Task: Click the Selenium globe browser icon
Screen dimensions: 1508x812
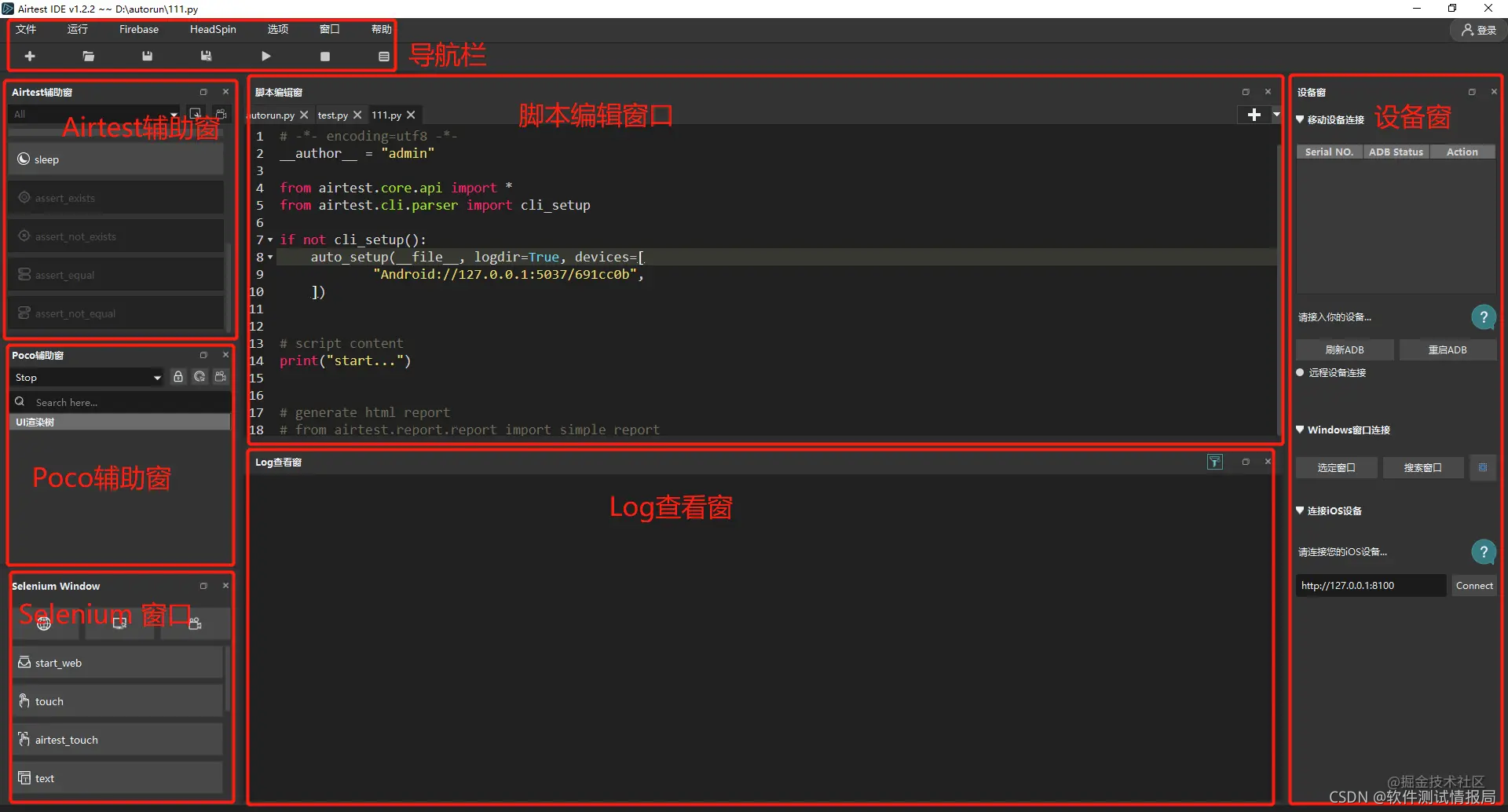Action: click(44, 623)
